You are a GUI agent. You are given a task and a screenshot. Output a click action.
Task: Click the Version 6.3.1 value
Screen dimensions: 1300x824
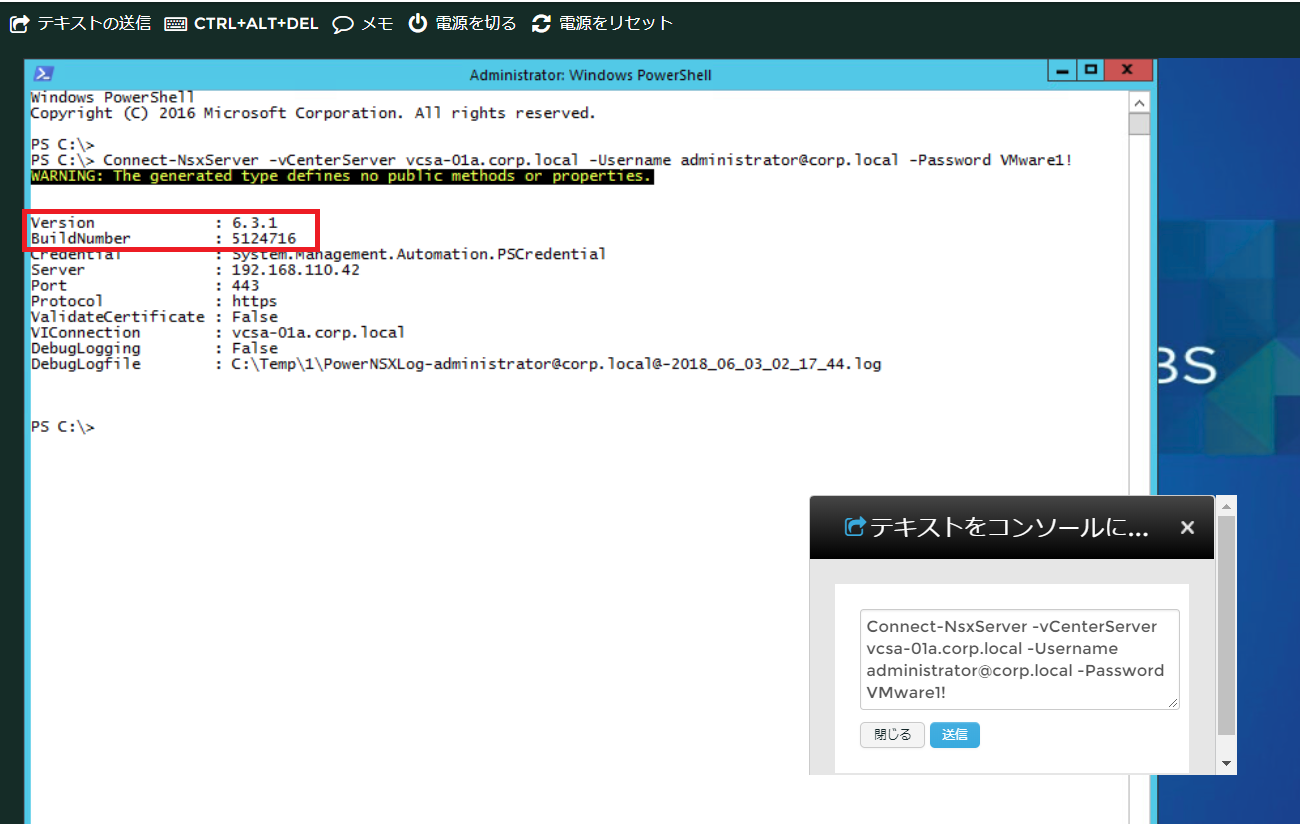click(x=254, y=222)
